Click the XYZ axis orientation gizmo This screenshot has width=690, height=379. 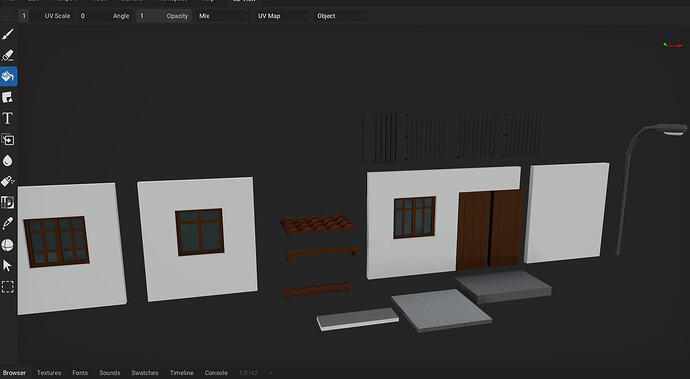671,40
